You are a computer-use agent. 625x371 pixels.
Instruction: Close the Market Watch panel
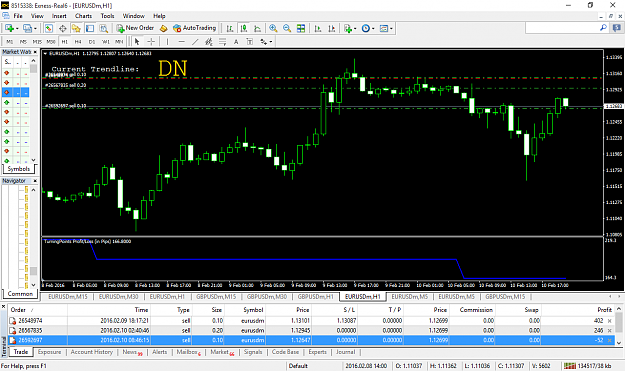coord(35,52)
